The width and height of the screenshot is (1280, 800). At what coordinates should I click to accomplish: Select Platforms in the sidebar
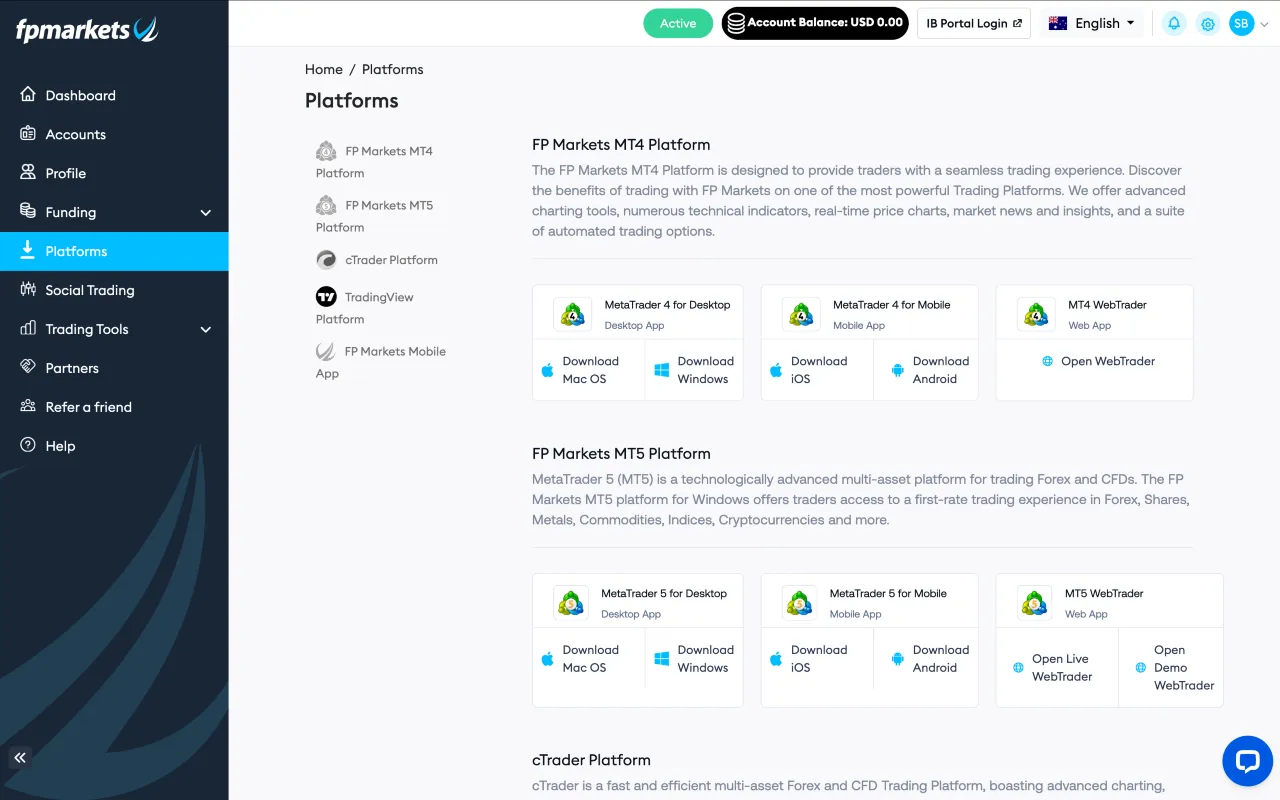click(114, 251)
